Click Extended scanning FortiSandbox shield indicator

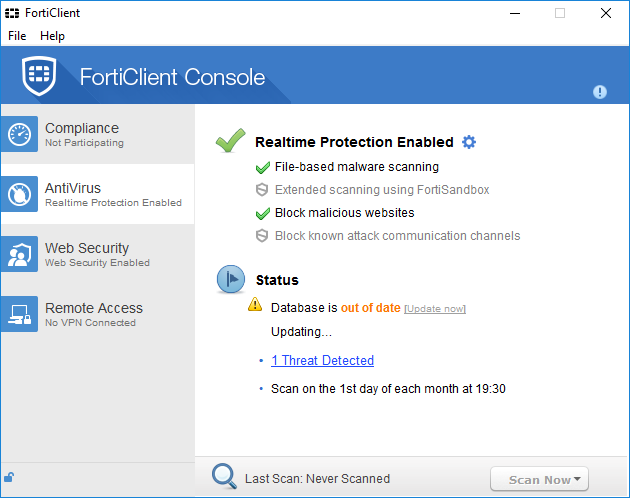coord(262,190)
